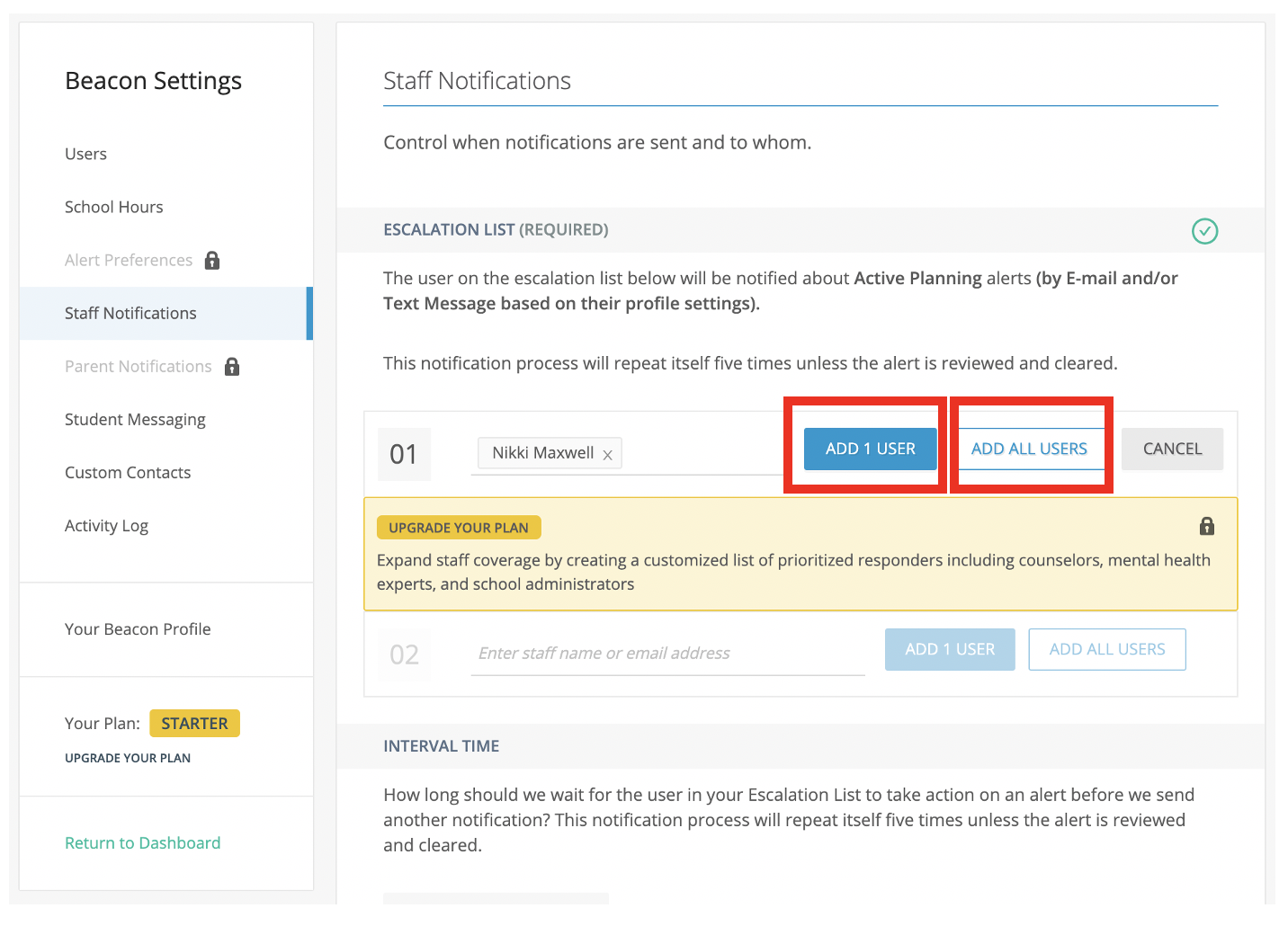Focus the staff name or email field

pos(666,654)
